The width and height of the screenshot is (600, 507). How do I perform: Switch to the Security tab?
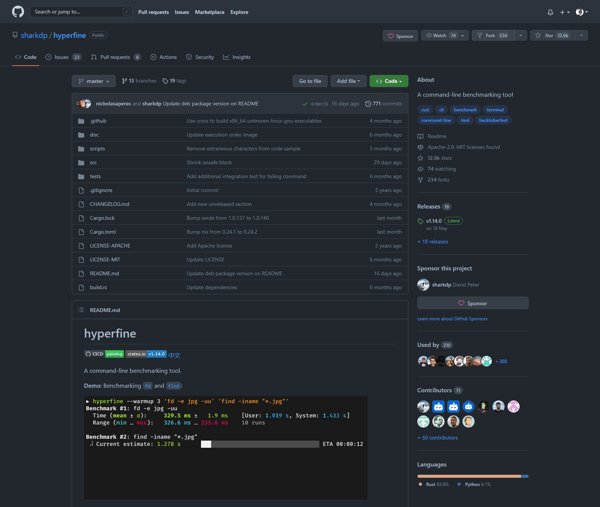point(200,57)
